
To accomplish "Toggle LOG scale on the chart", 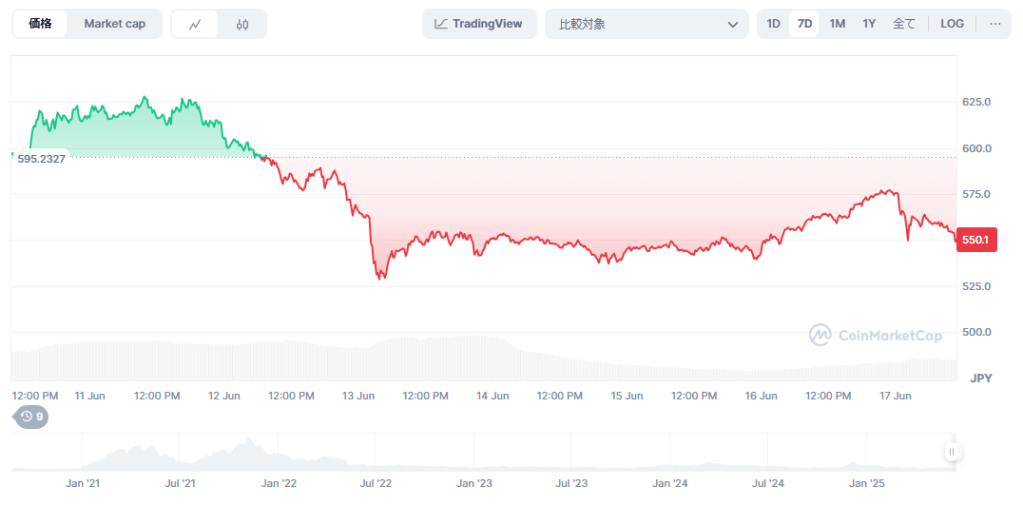I will pyautogui.click(x=952, y=24).
